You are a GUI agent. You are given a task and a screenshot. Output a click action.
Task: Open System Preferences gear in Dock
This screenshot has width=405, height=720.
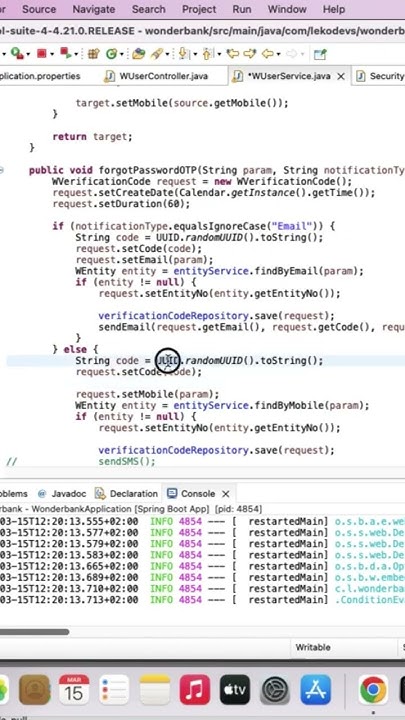click(275, 689)
